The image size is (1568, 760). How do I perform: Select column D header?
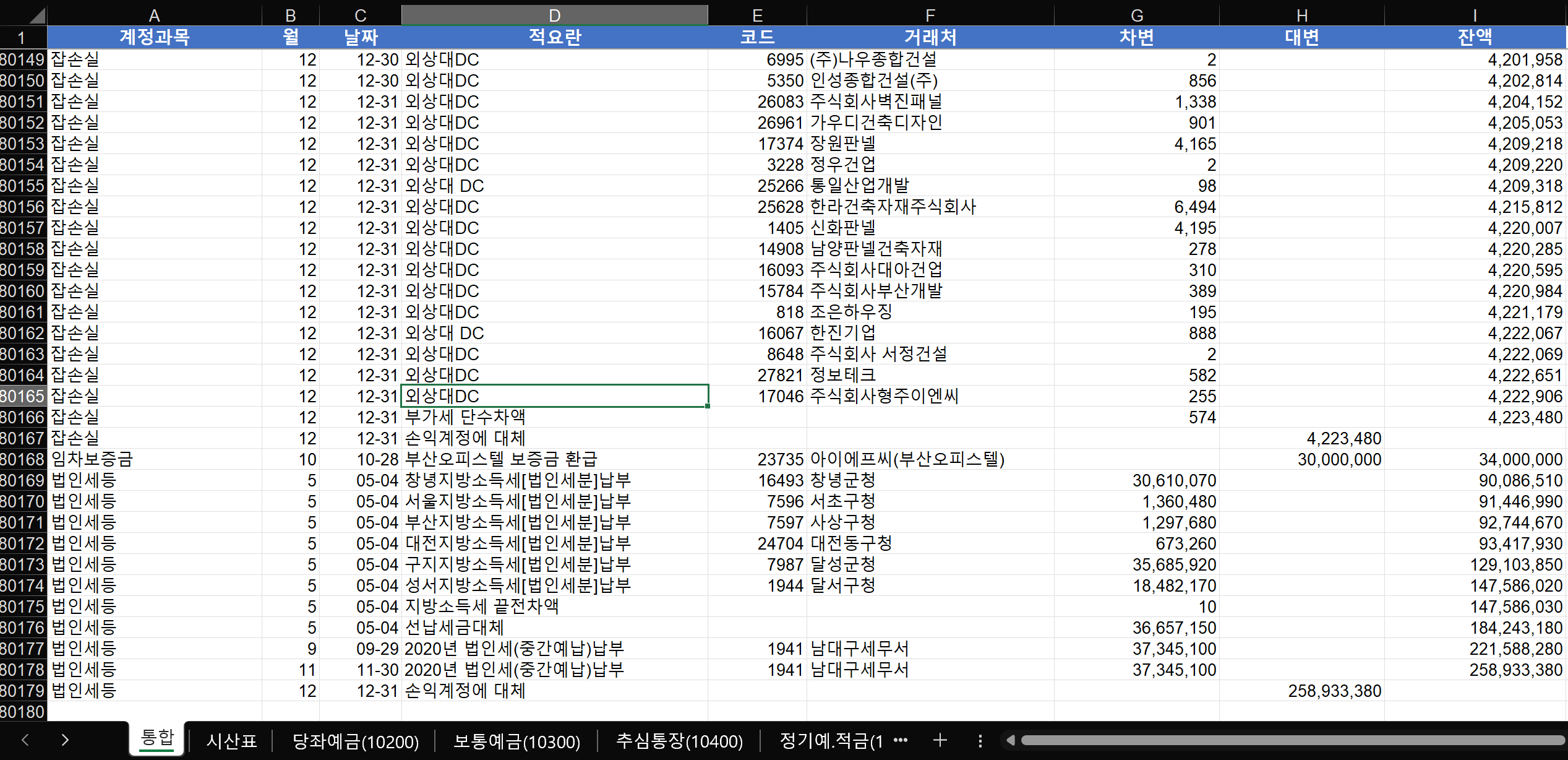point(554,15)
